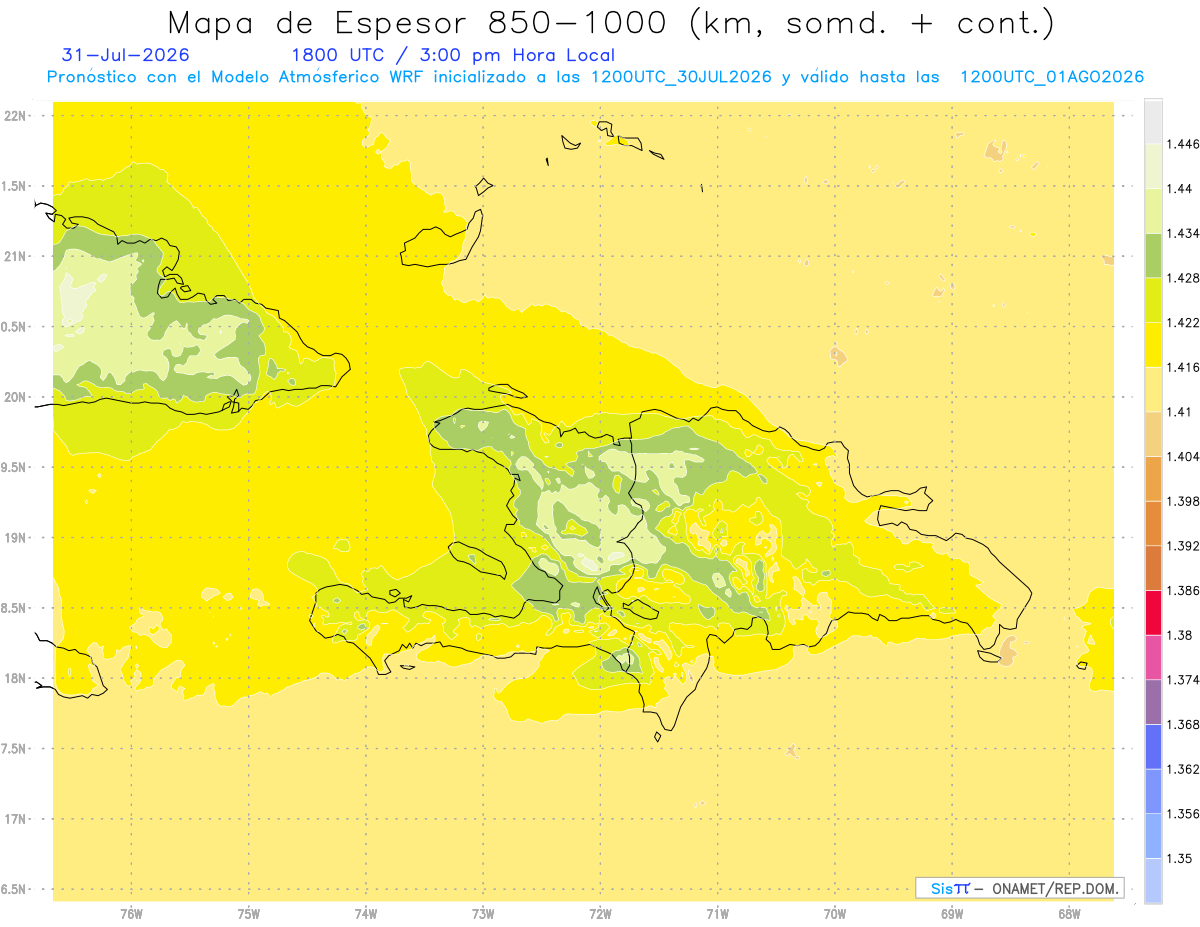The height and width of the screenshot is (927, 1200).
Task: Click the "ONAMET/REP.DOM." credit box
Action: coord(1019,888)
